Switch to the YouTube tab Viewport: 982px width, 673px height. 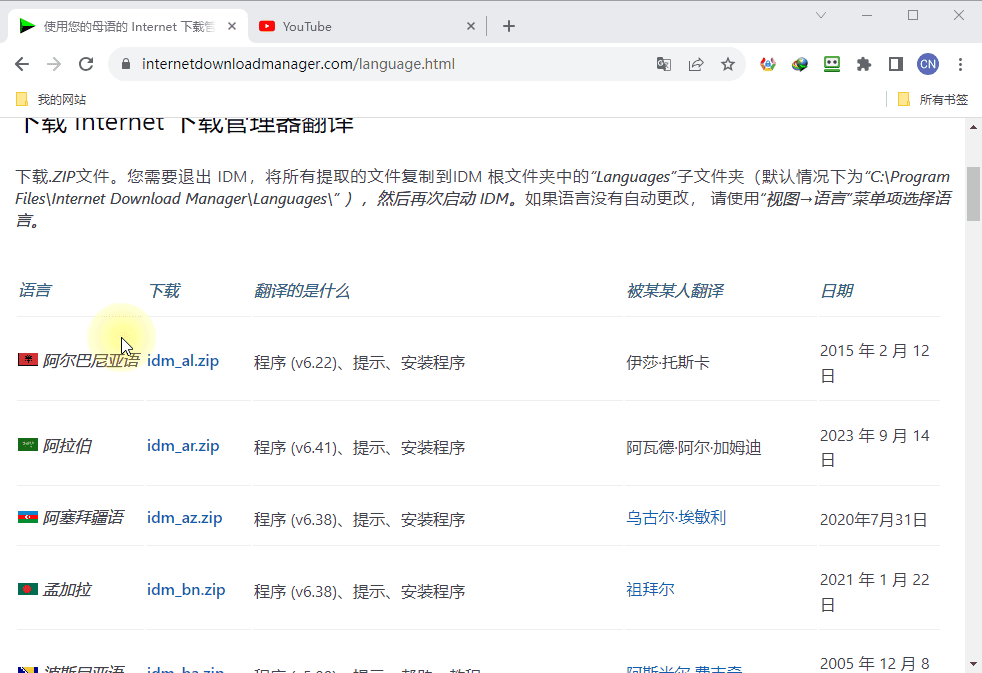(366, 26)
